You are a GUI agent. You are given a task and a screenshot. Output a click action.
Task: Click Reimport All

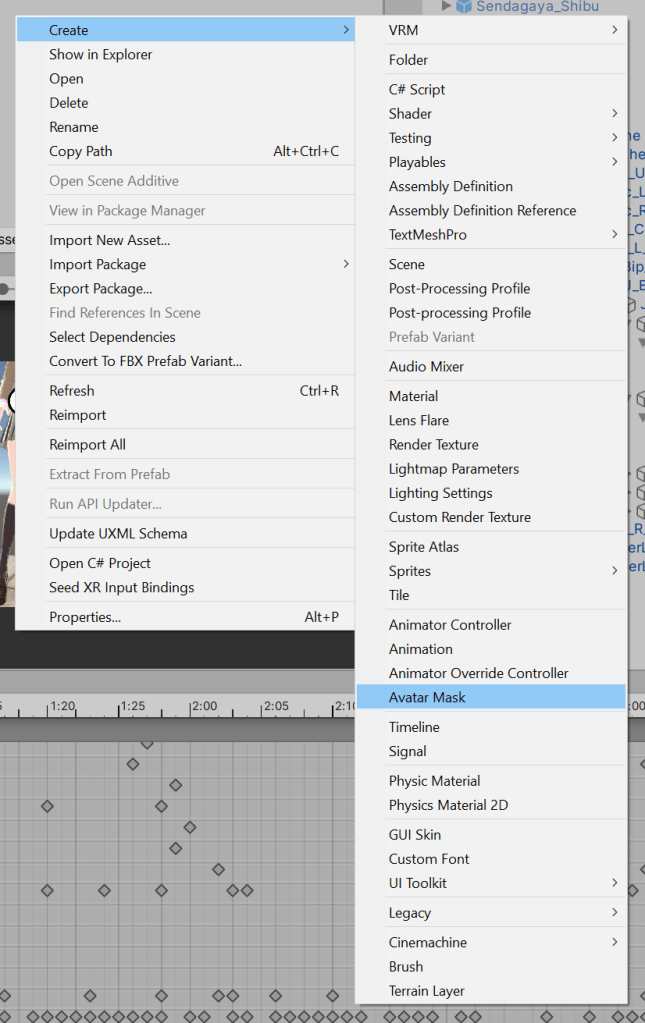coord(87,444)
